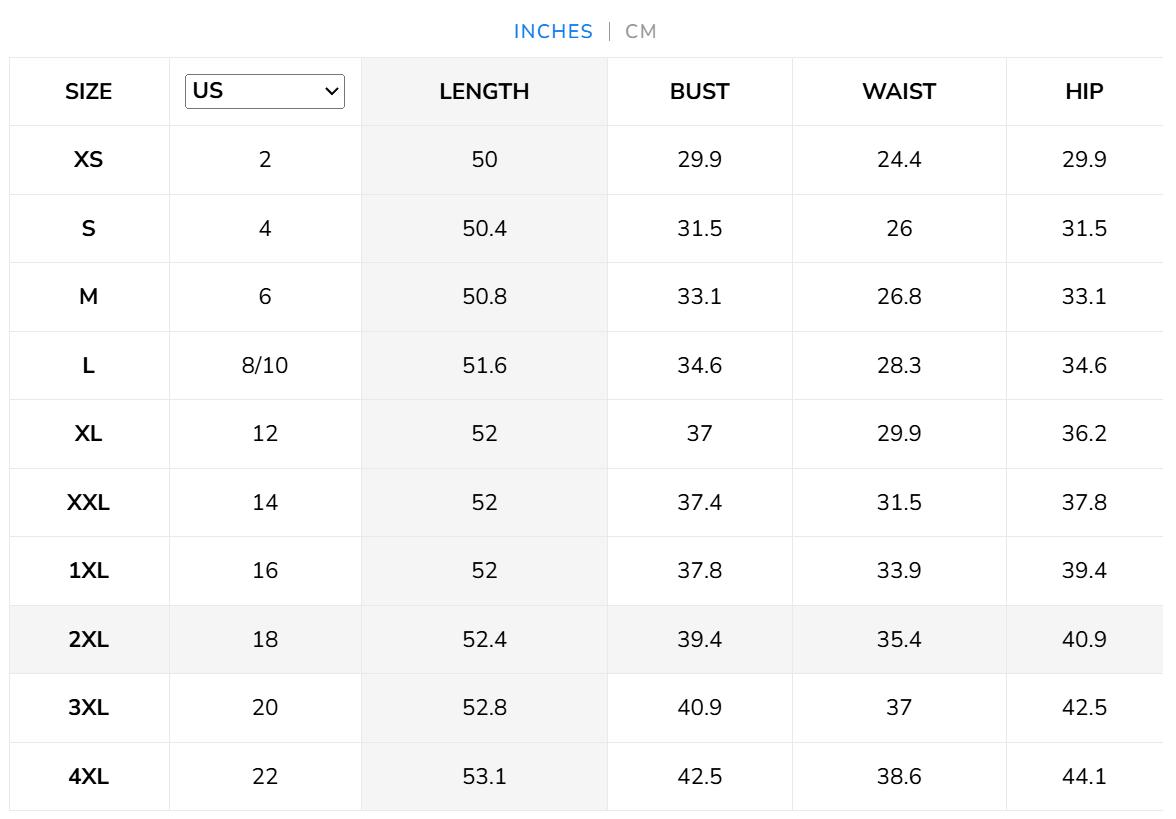This screenshot has height=819, width=1176.
Task: Select the 2XL size row label
Action: 89,639
